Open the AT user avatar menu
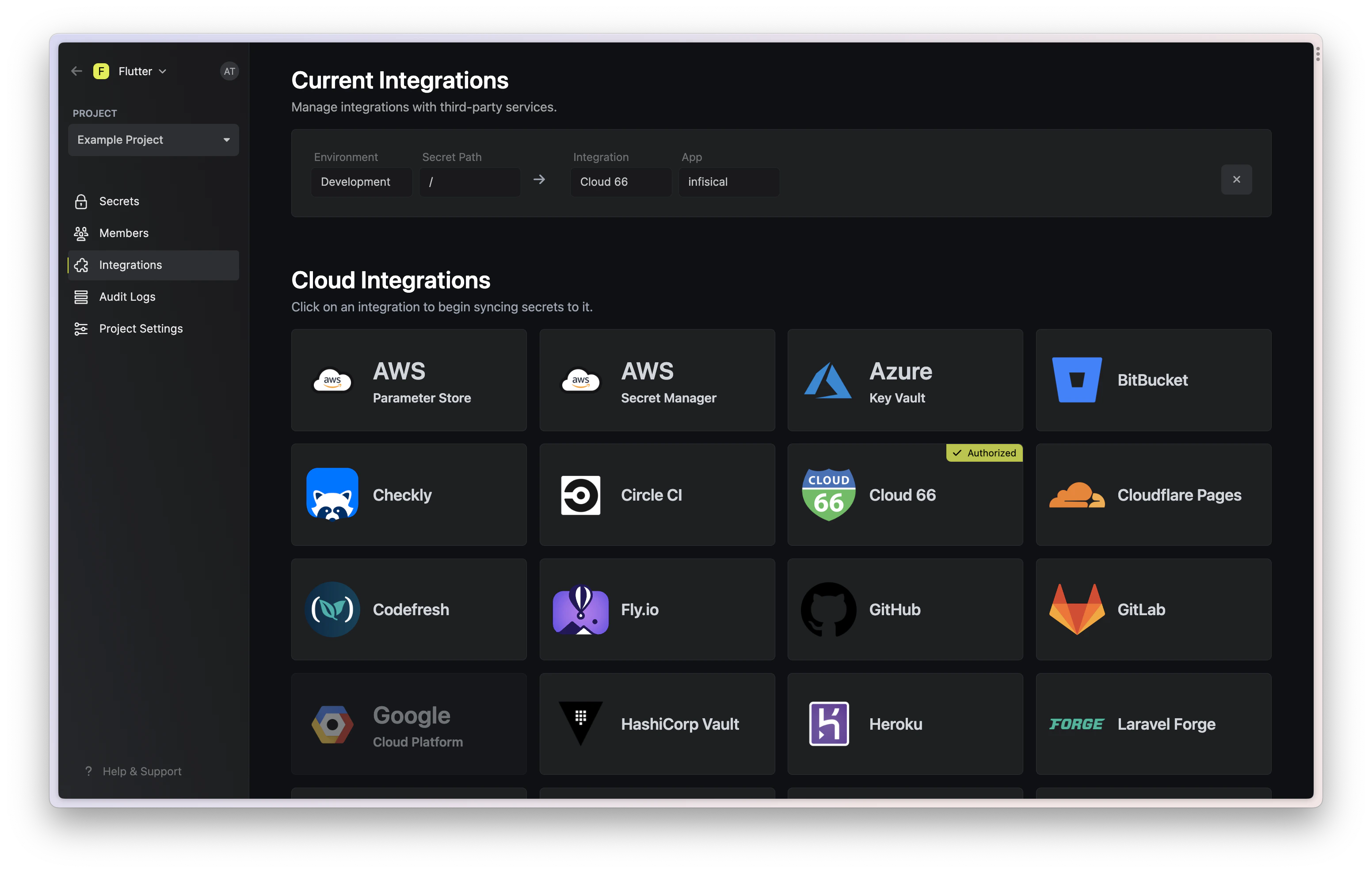1372x873 pixels. point(229,71)
